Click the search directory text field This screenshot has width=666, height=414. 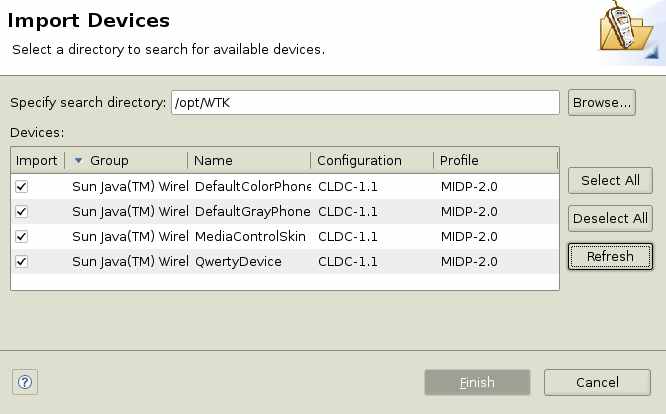(365, 102)
